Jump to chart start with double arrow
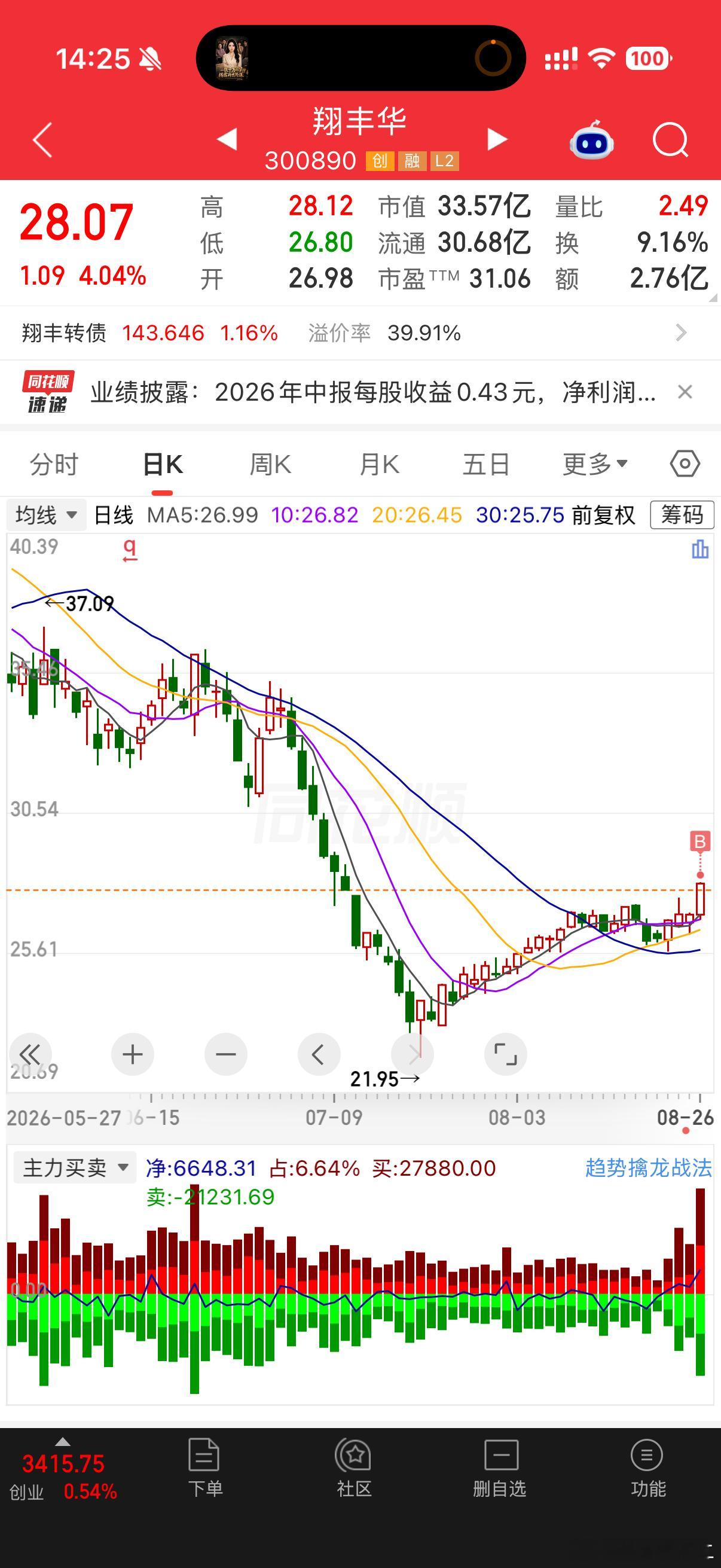Image resolution: width=721 pixels, height=1568 pixels. pyautogui.click(x=30, y=1054)
